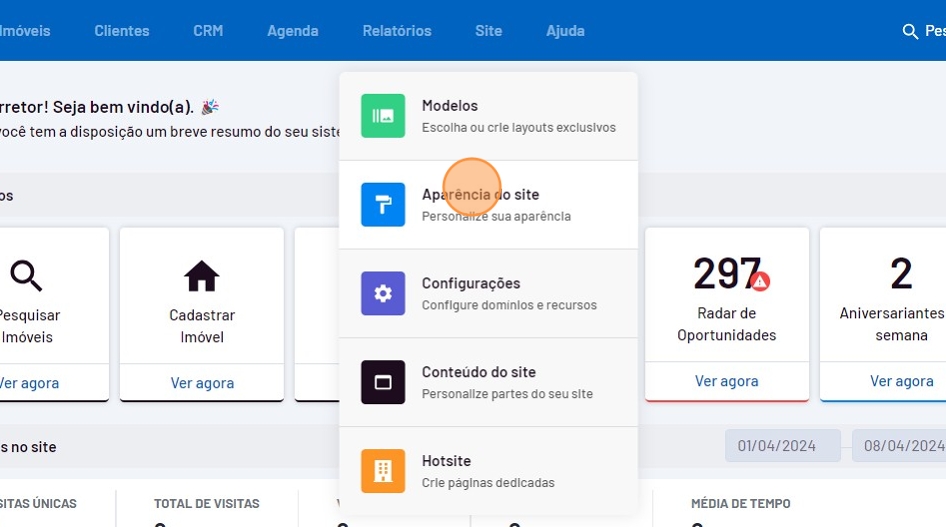Click the house icon for Cadastrar Imóvel
946x527 pixels.
202,276
